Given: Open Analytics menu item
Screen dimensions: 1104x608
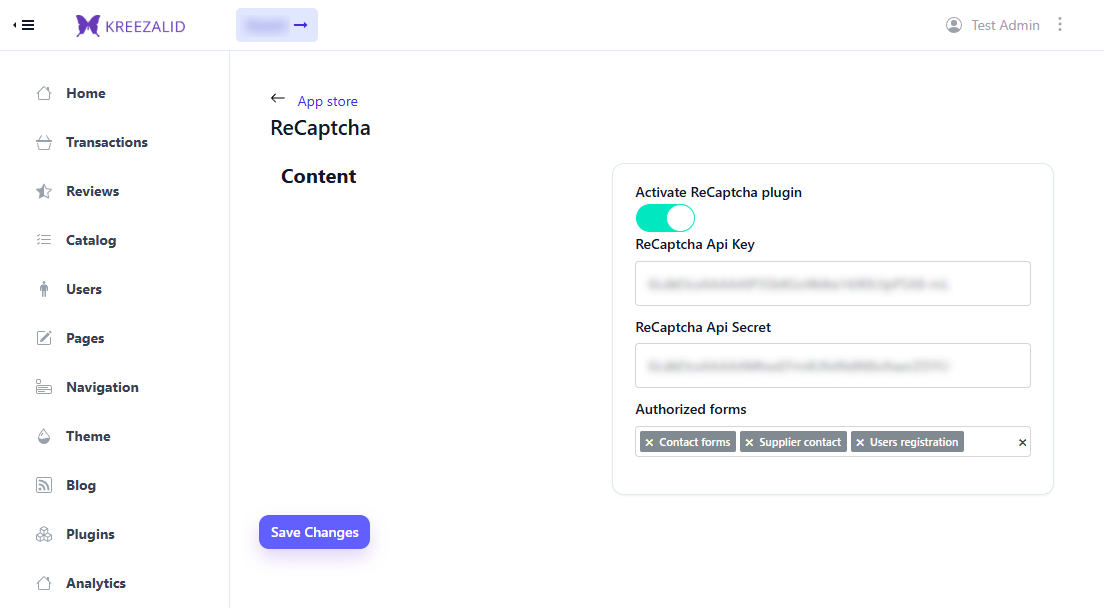Looking at the screenshot, I should 96,583.
